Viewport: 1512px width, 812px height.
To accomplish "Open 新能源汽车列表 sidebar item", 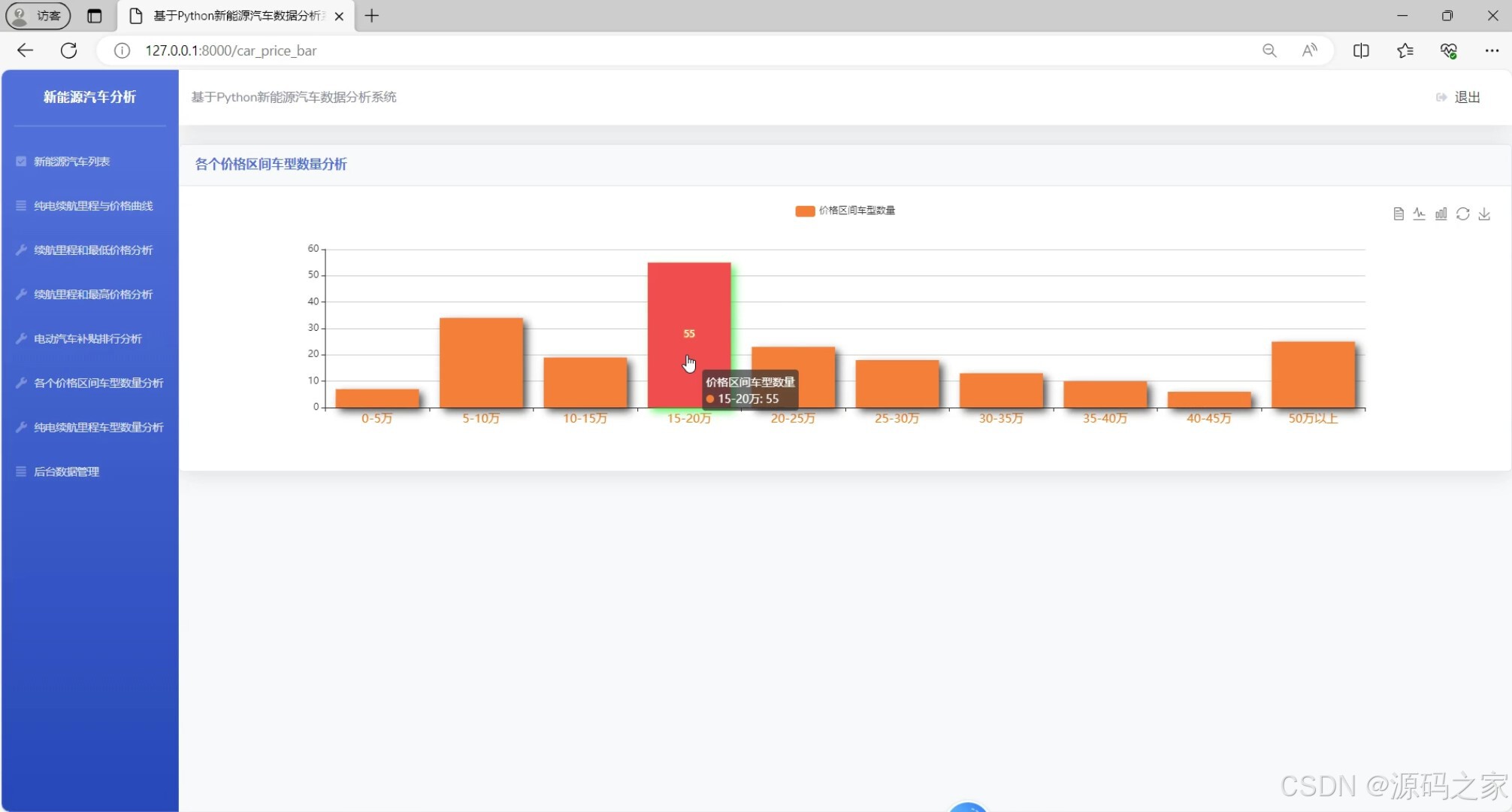I will [72, 162].
